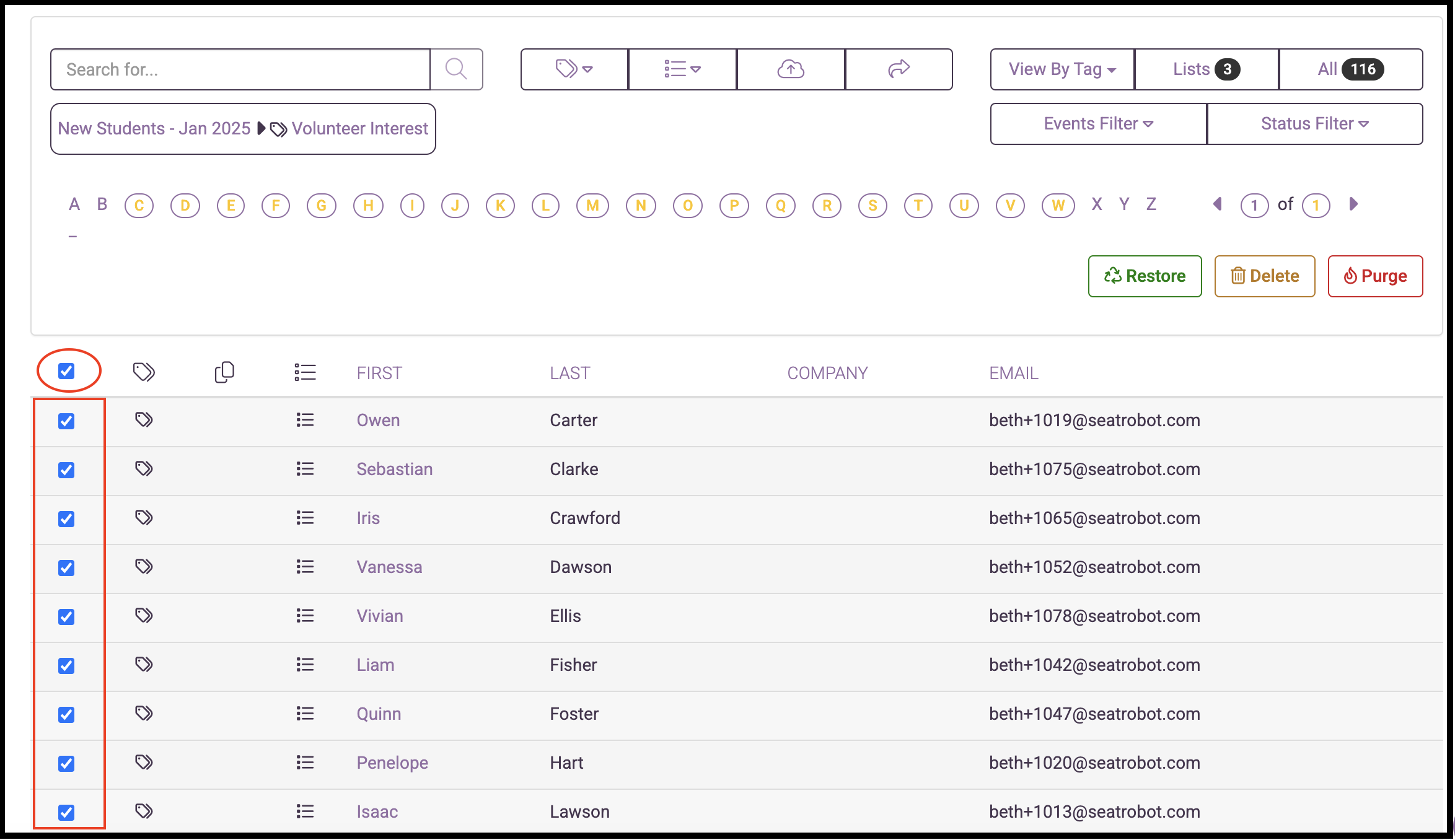Screen dimensions: 1455x840
Task: Sort by the LAST column header
Action: 569,373
